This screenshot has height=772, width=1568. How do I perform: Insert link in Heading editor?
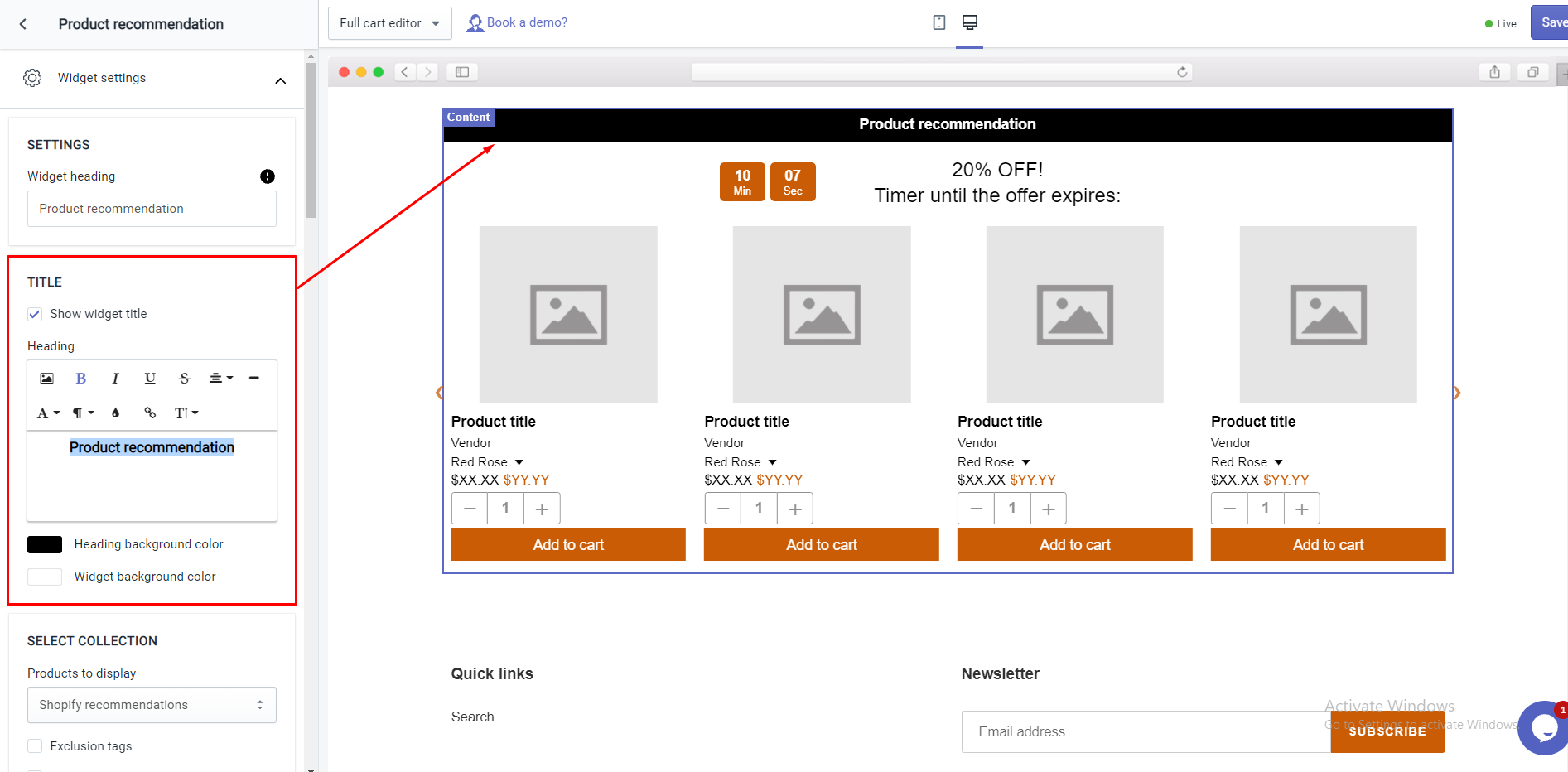(150, 413)
